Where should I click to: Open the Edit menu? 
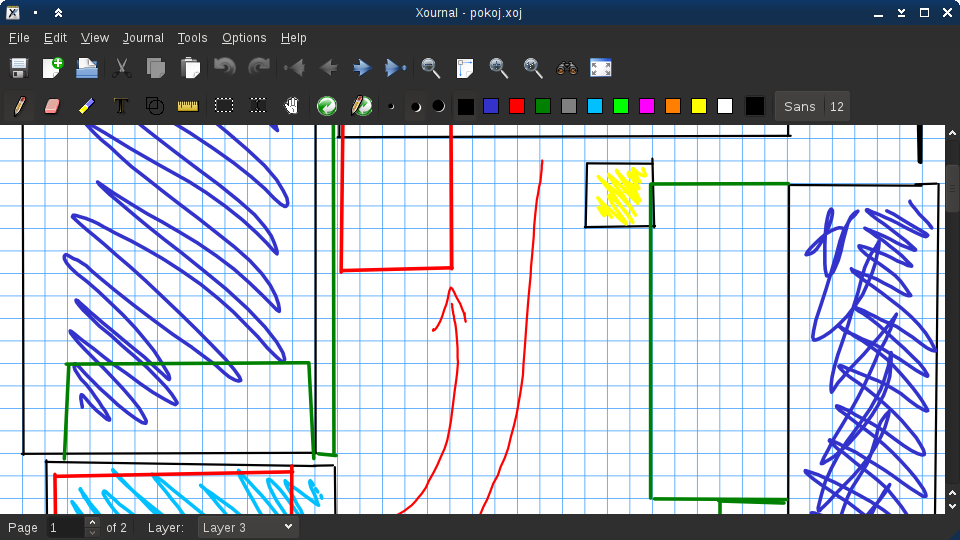tap(55, 38)
